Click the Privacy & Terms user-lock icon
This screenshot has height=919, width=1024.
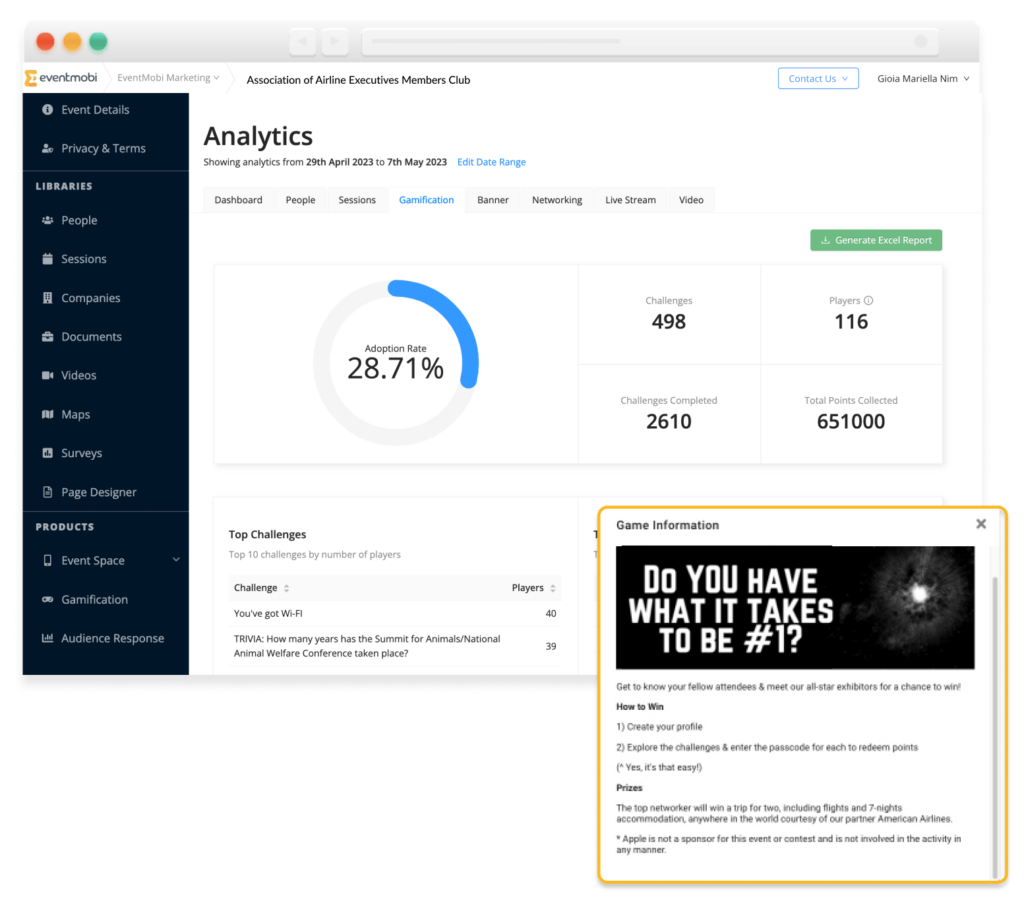click(x=48, y=148)
